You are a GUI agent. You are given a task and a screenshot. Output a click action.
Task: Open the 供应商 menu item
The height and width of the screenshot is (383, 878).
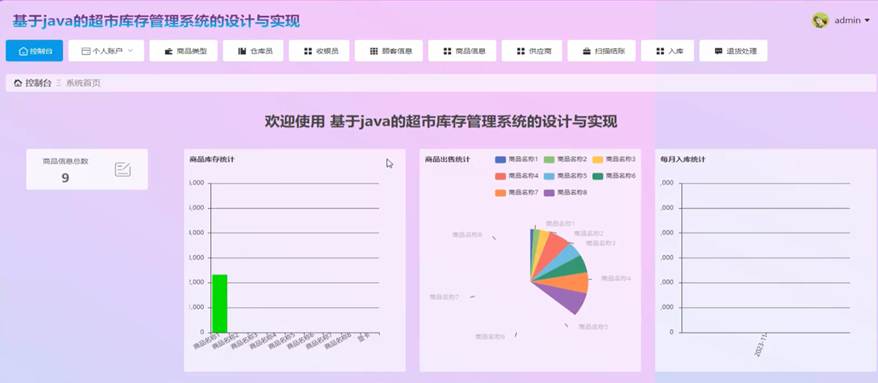532,51
